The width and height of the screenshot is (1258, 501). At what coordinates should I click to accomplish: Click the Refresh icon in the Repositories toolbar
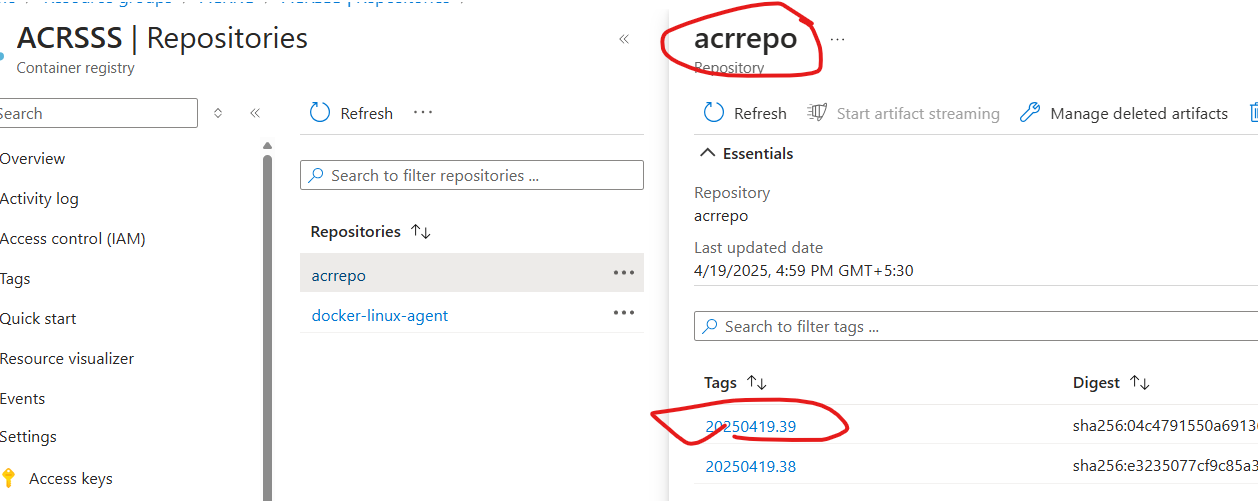tap(320, 113)
